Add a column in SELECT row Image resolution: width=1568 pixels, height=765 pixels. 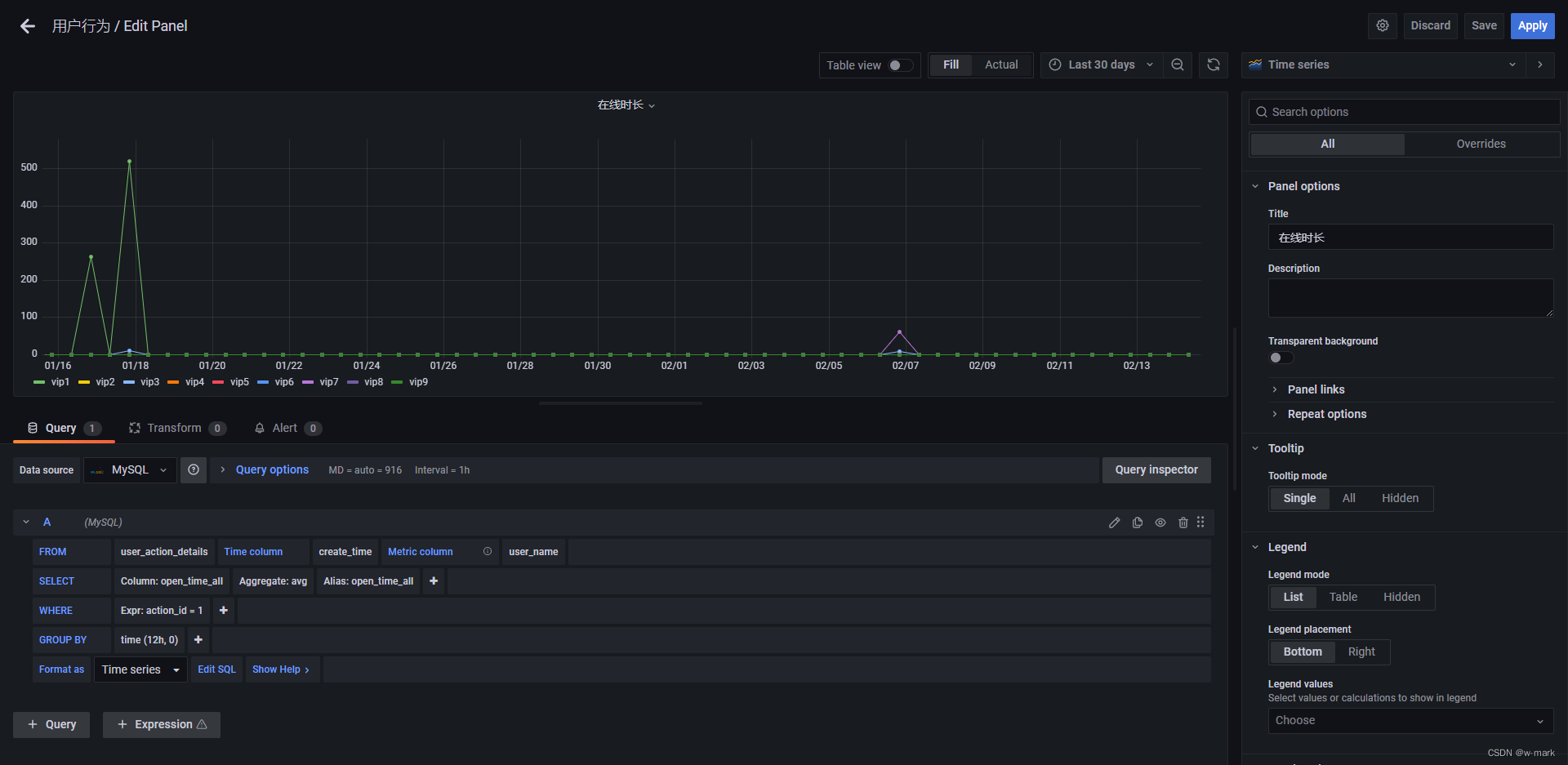click(434, 581)
